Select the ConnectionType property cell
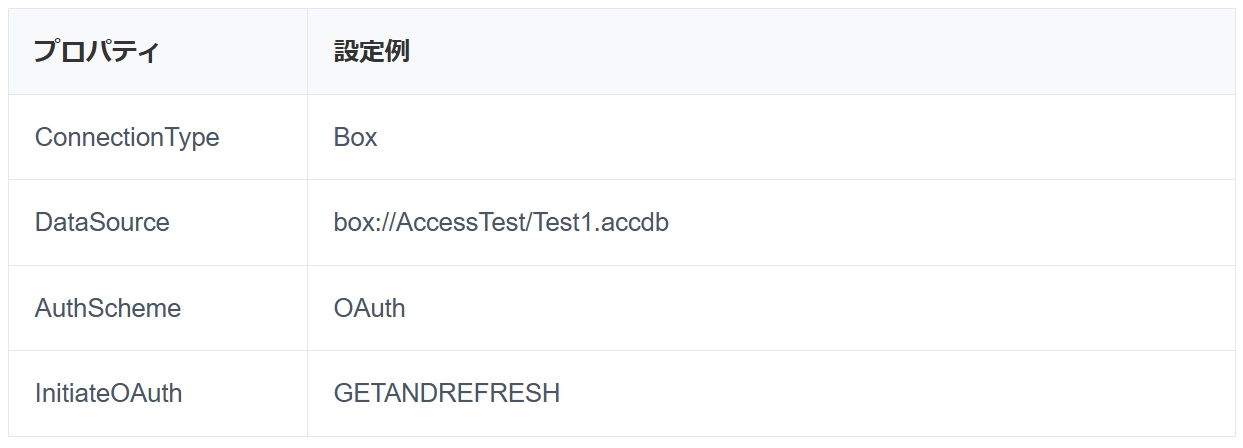The height and width of the screenshot is (448, 1243). point(127,137)
